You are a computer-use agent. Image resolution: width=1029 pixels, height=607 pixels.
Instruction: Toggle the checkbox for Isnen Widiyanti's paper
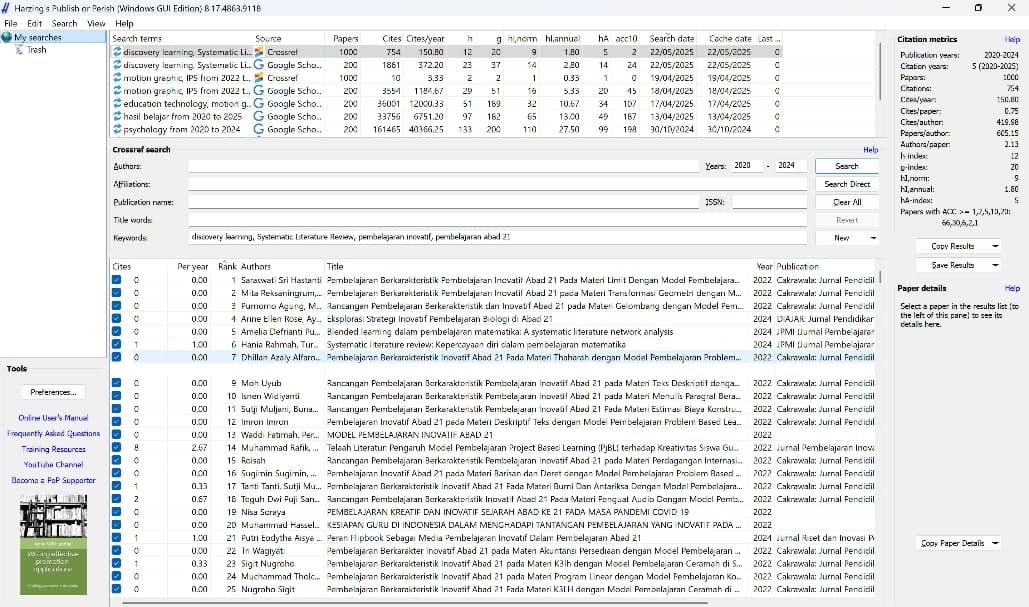[117, 396]
